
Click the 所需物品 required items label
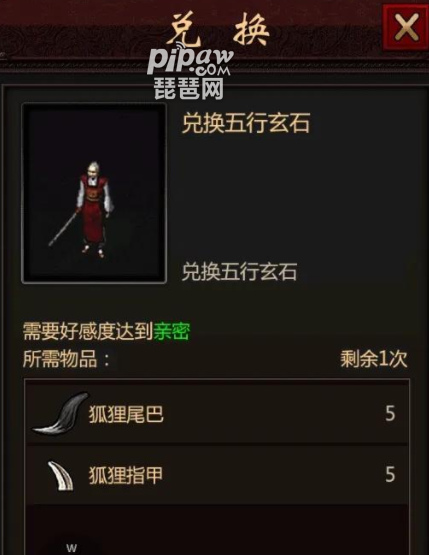coord(67,359)
